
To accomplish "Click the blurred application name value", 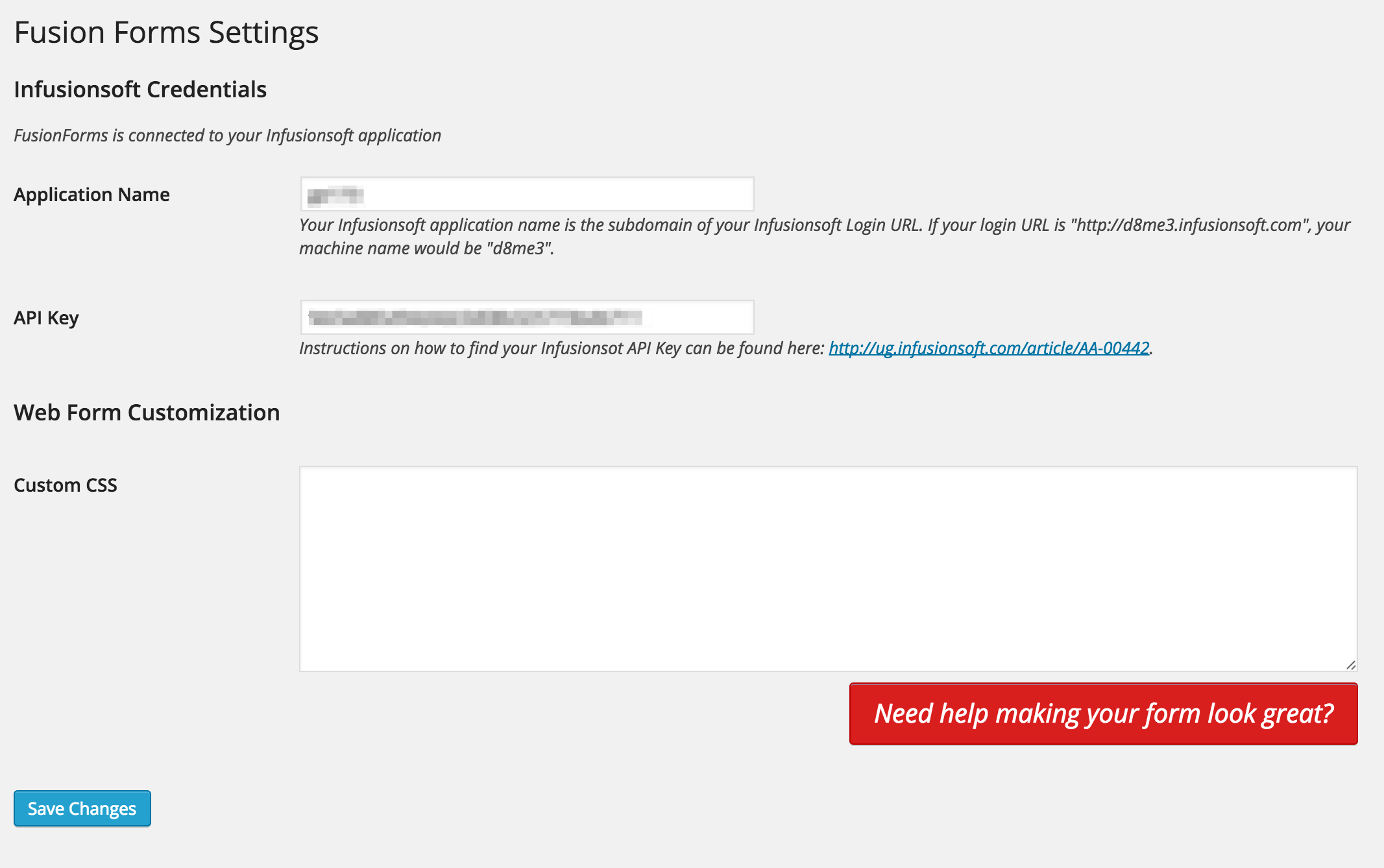I will tap(335, 195).
